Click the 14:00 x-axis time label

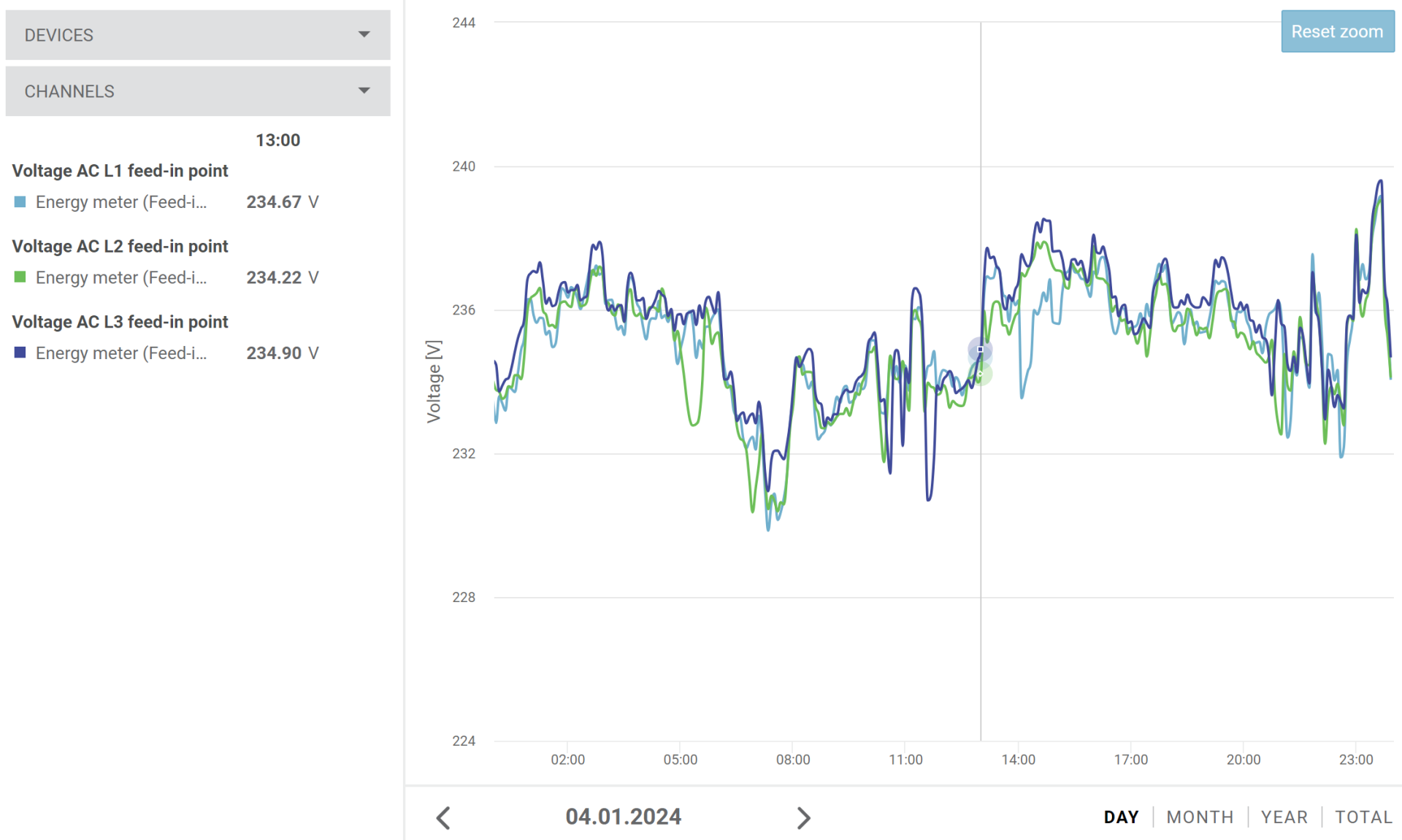[x=1018, y=760]
